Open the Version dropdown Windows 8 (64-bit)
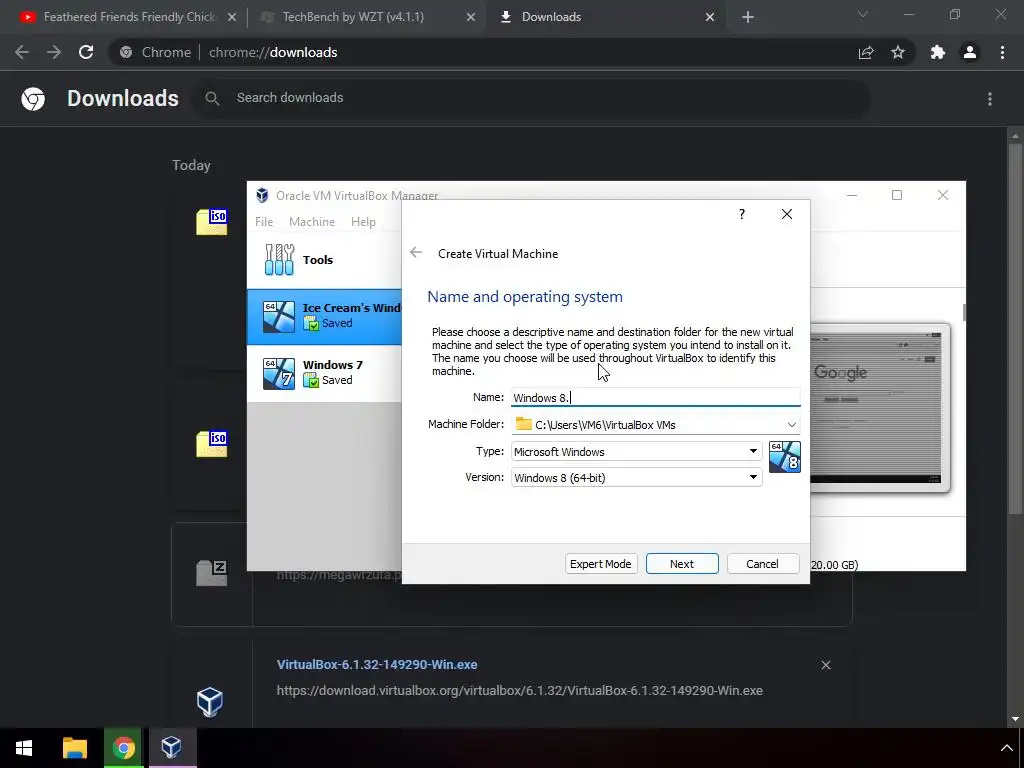Image resolution: width=1024 pixels, height=768 pixels. (636, 477)
